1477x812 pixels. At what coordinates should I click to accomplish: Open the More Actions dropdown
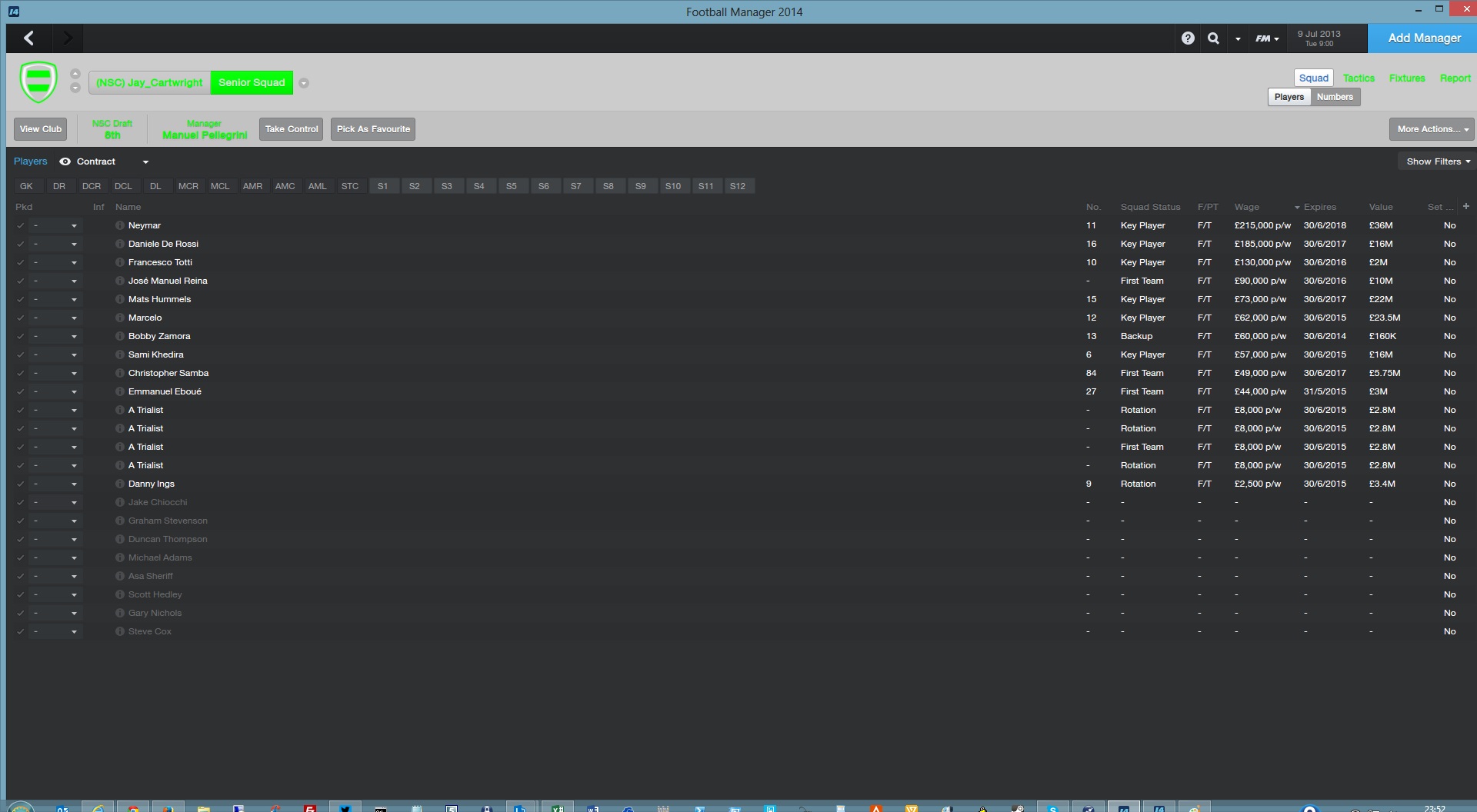pyautogui.click(x=1432, y=129)
